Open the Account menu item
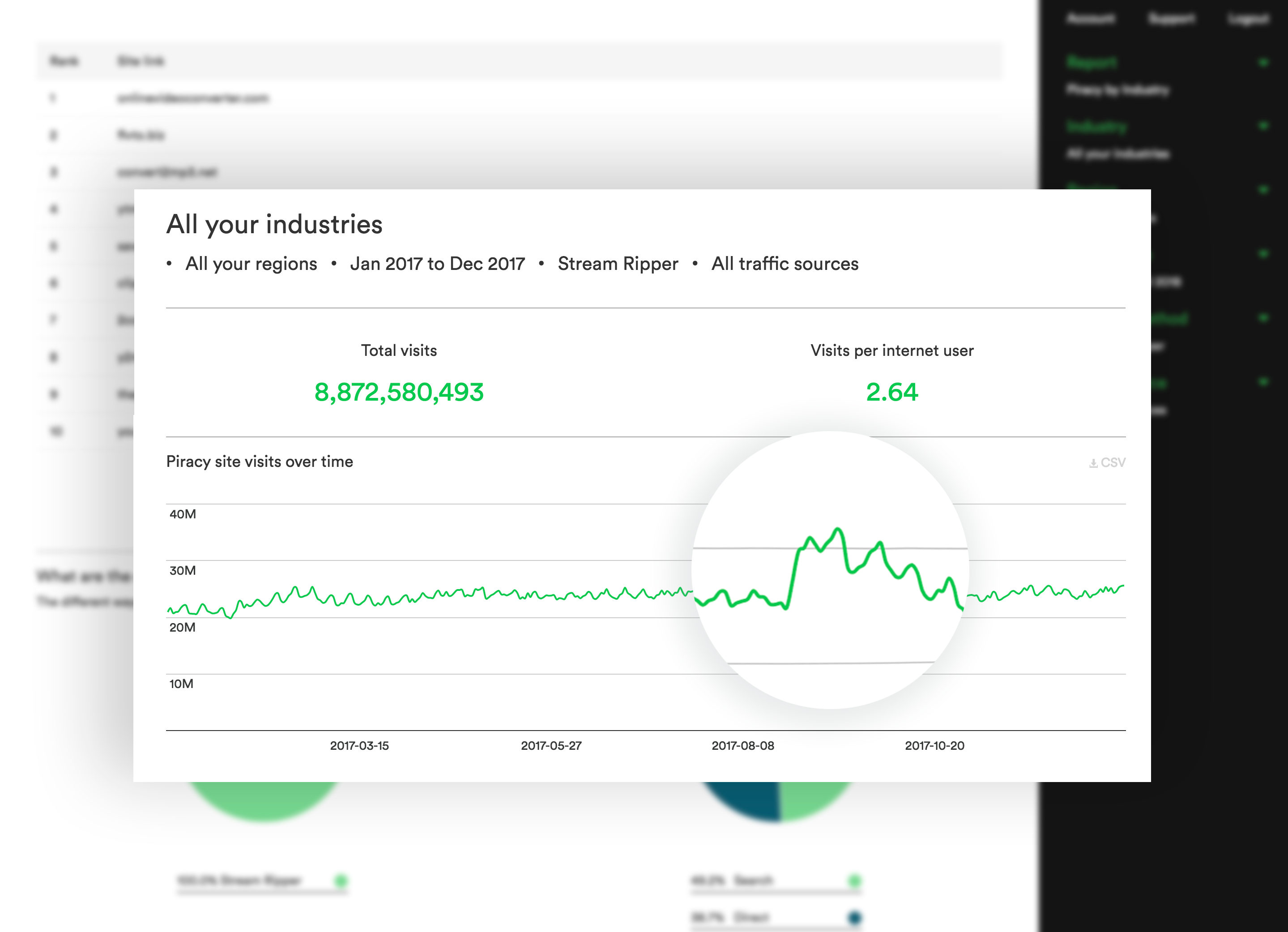Image resolution: width=1288 pixels, height=932 pixels. (1091, 19)
